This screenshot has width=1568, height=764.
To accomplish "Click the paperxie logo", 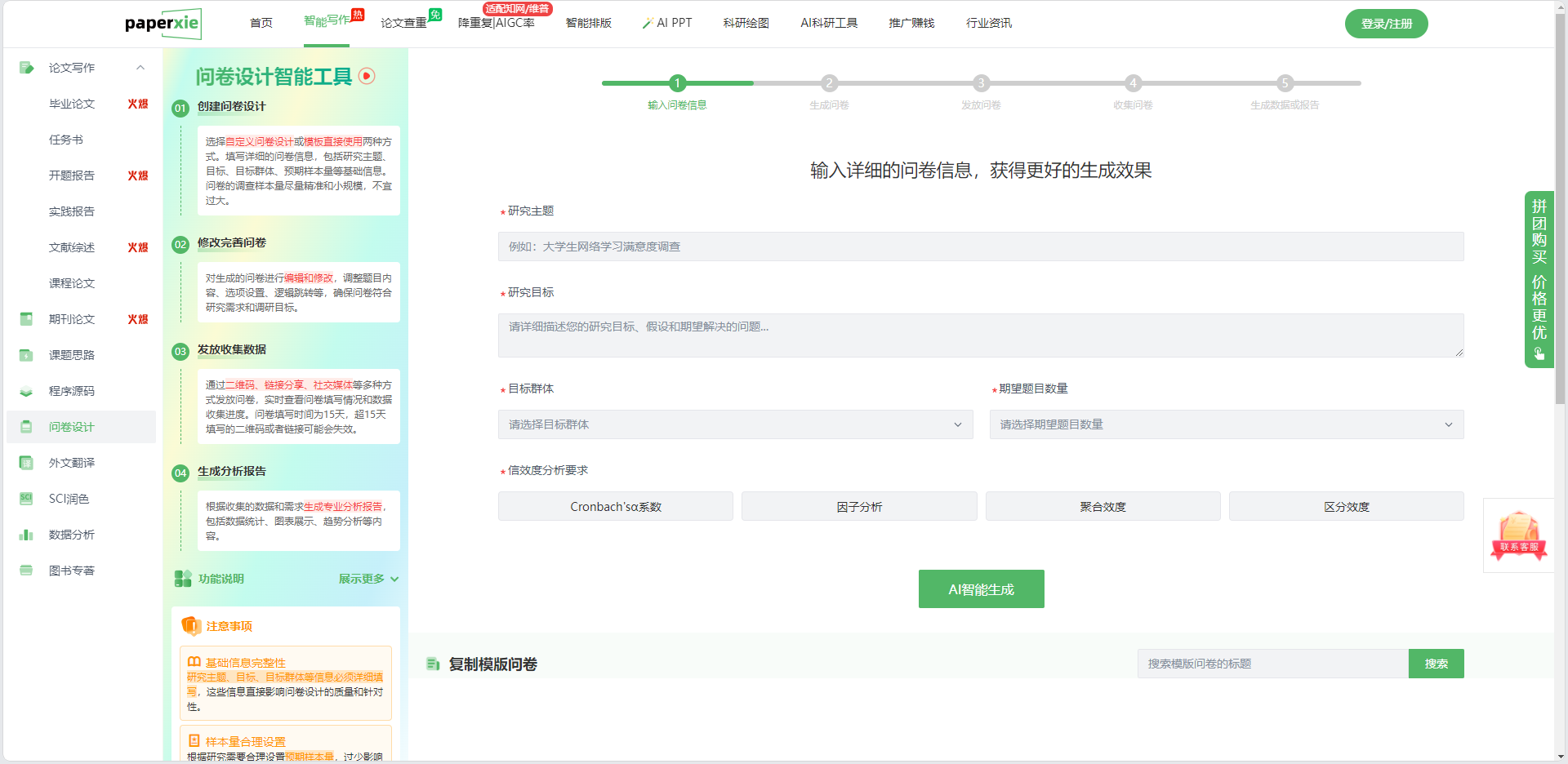I will click(163, 24).
